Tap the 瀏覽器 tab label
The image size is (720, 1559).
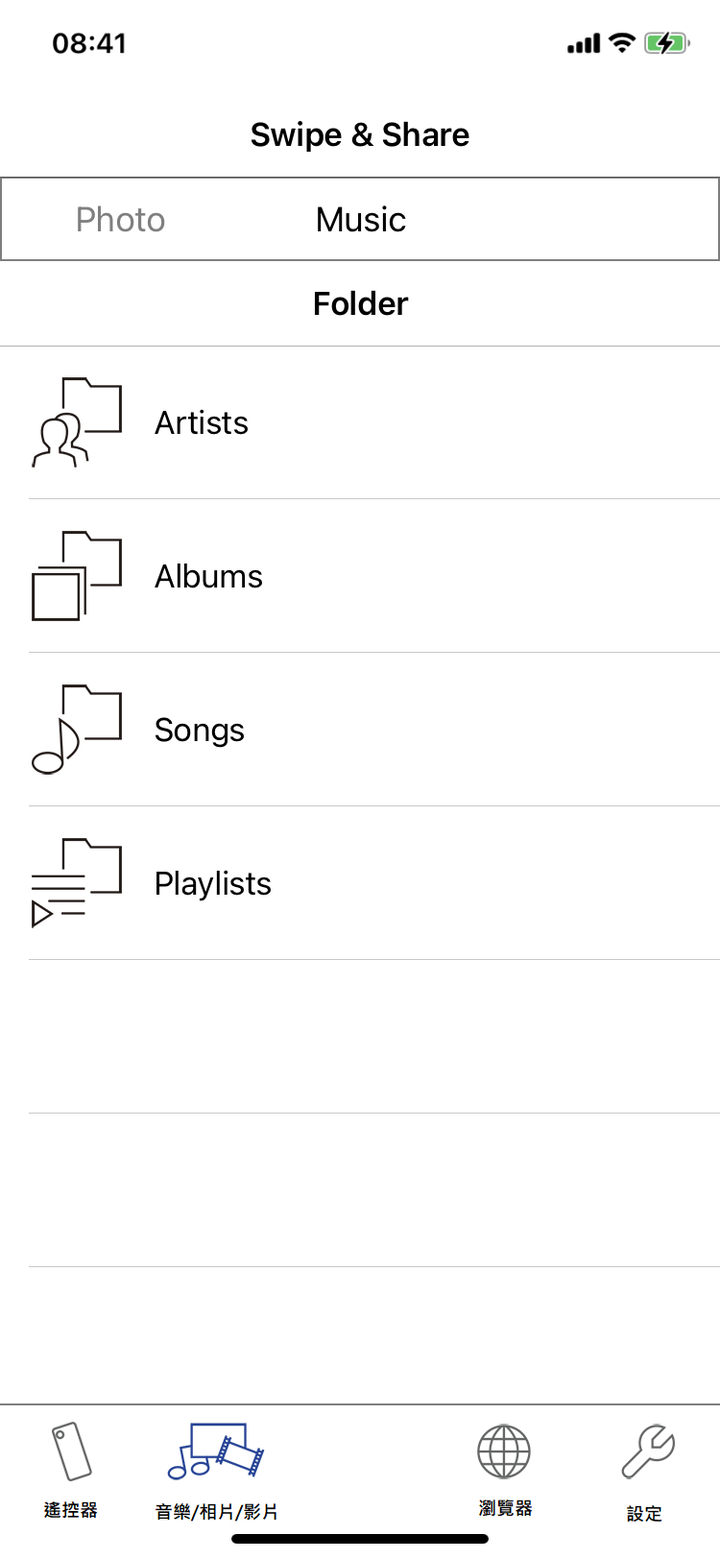tap(505, 1508)
